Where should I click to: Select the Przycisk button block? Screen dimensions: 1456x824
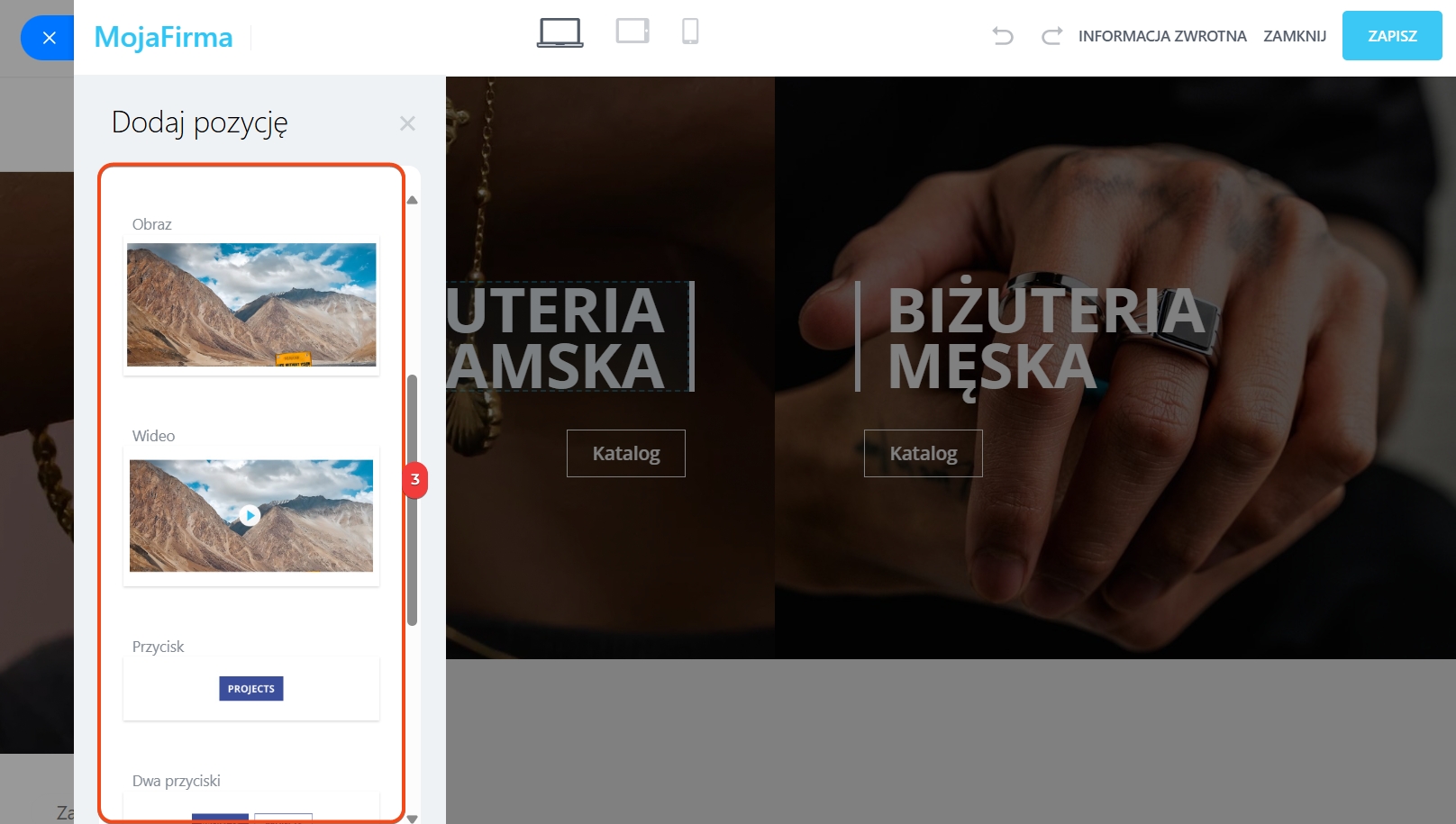[x=251, y=689]
